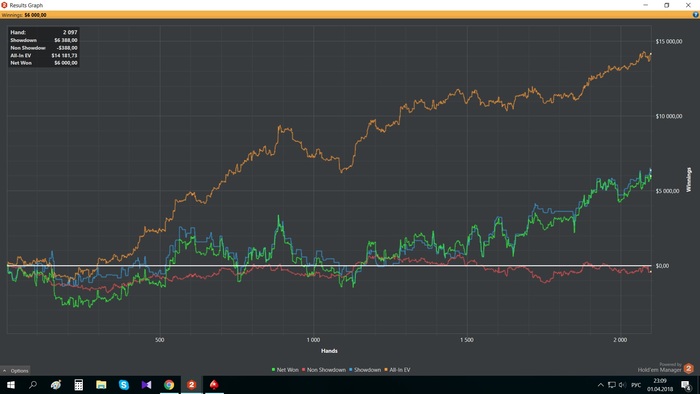The width and height of the screenshot is (700, 394).
Task: Open the Windows Start menu
Action: (10, 385)
